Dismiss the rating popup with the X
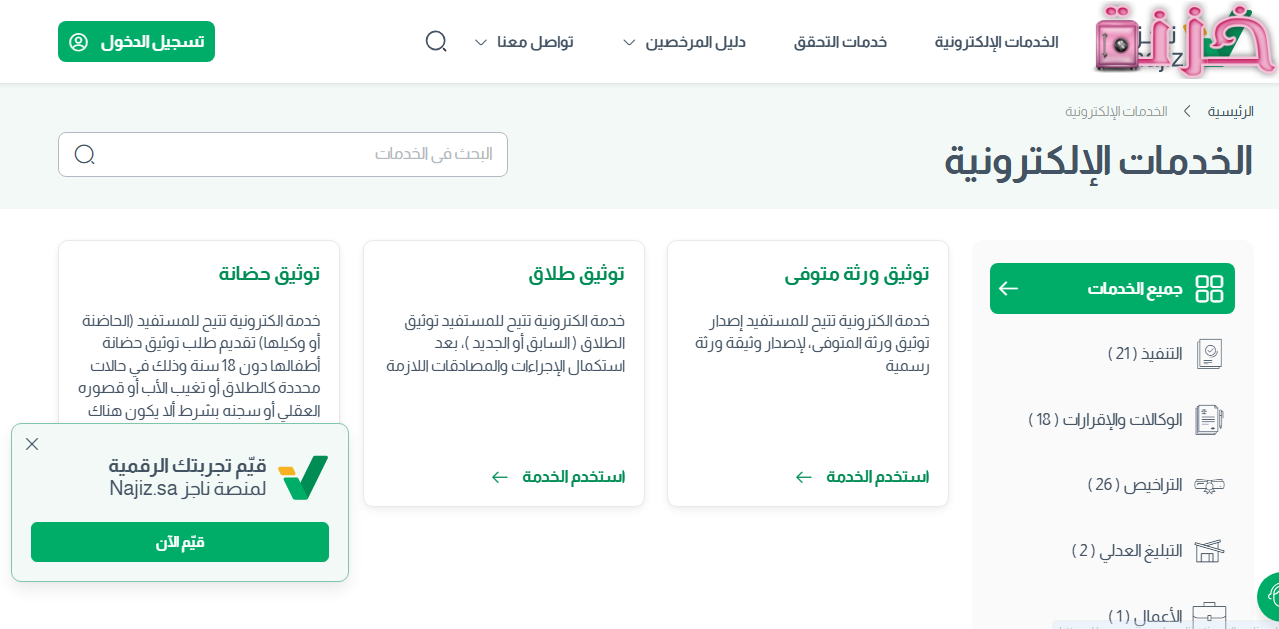Image resolution: width=1279 pixels, height=629 pixels. [31, 443]
